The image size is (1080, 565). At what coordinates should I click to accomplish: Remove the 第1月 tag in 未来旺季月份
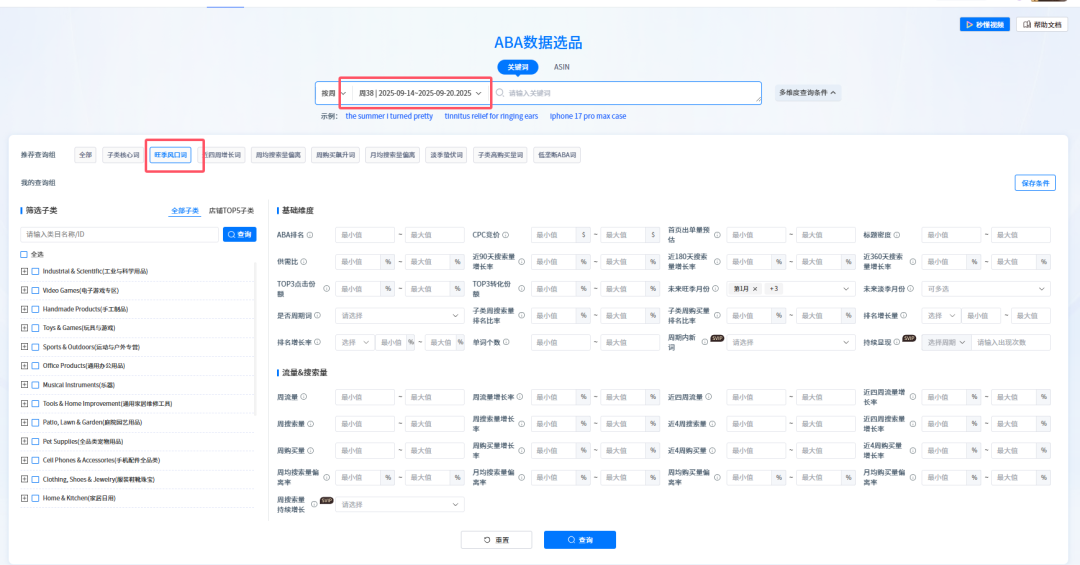755,289
